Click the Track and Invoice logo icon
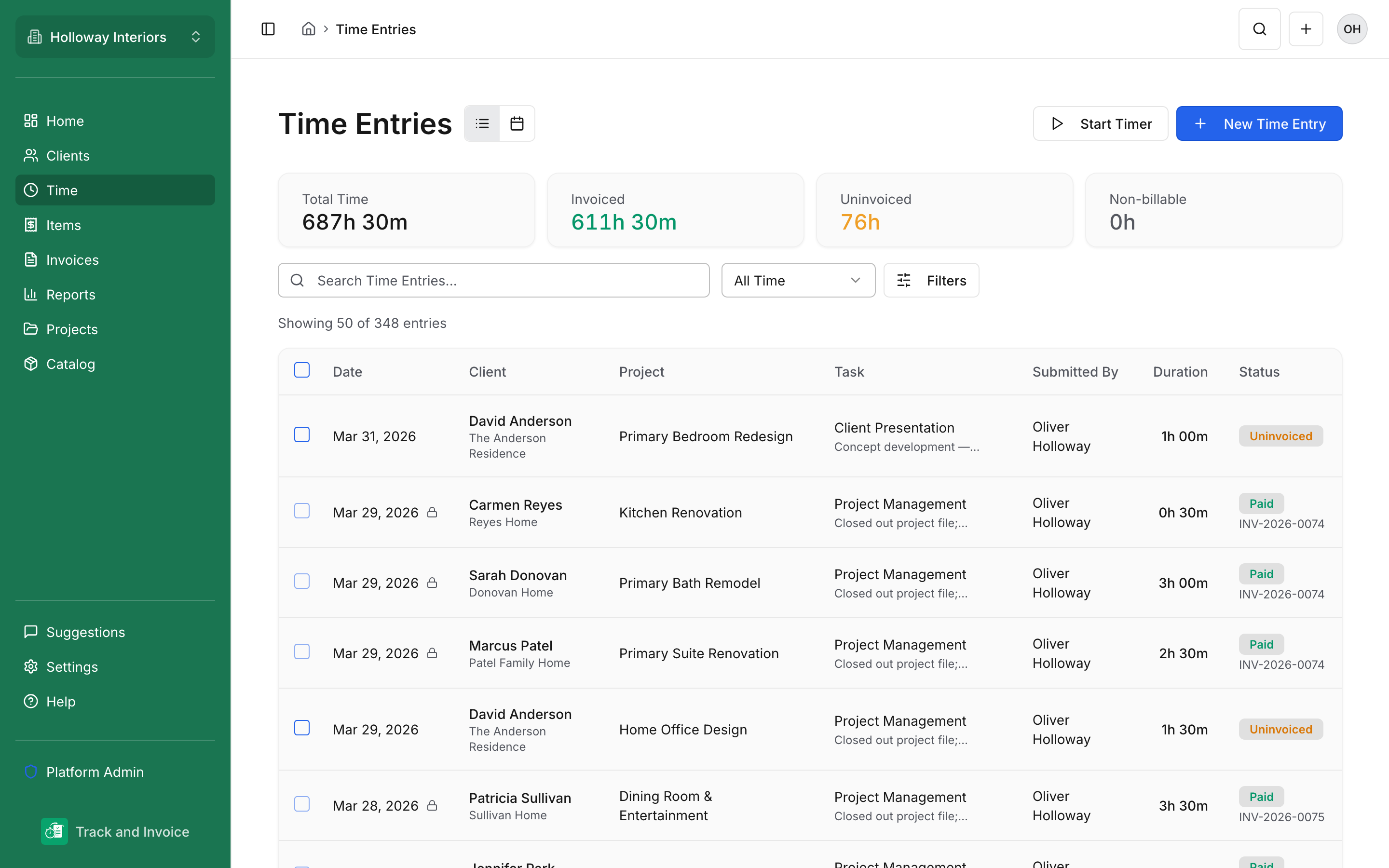 (x=54, y=831)
